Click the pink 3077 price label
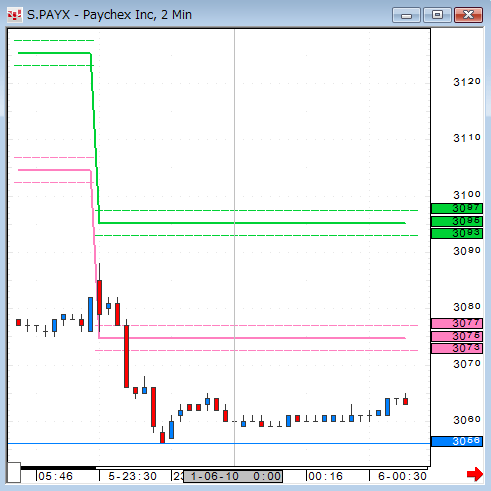 [457, 323]
